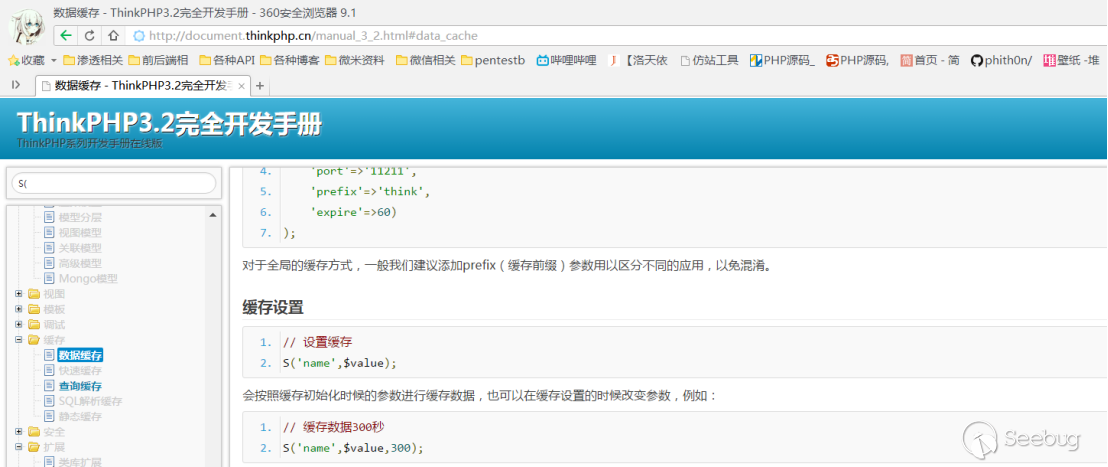Toggle the sidebar panel arrow left of tabs
1108x467 pixels.
(x=16, y=85)
